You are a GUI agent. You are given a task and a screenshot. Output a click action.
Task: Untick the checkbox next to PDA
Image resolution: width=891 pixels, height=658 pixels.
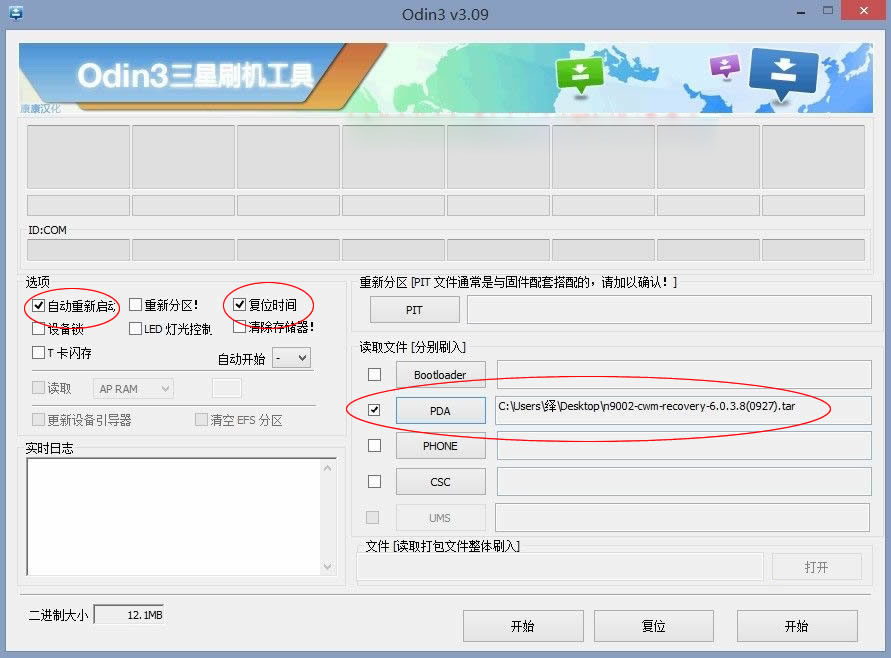coord(374,410)
